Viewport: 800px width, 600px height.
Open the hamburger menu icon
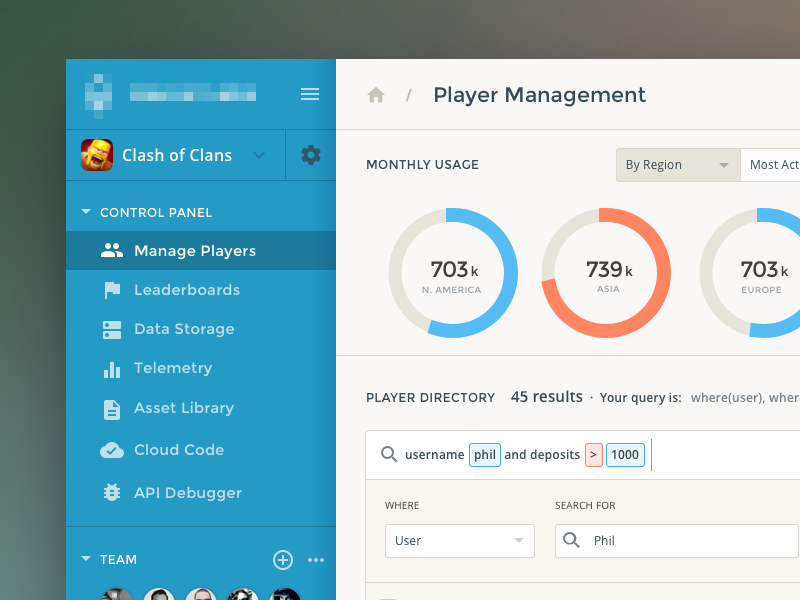310,94
